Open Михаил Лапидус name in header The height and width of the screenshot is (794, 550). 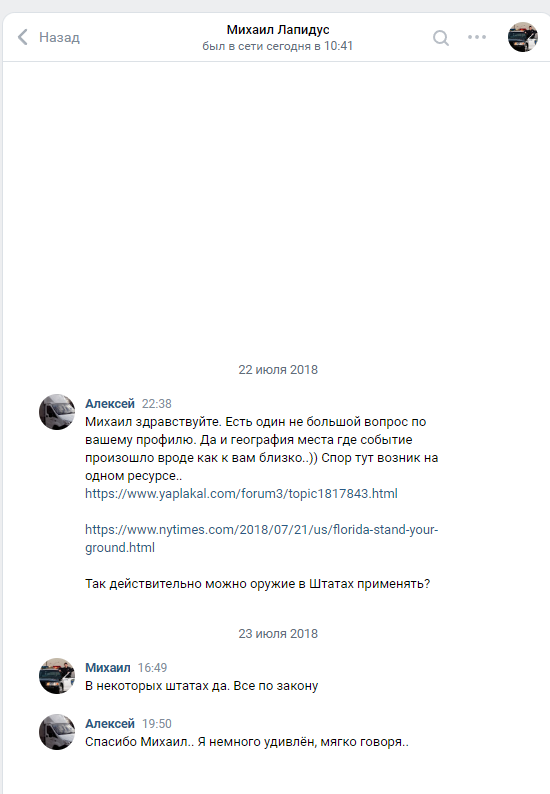click(278, 30)
